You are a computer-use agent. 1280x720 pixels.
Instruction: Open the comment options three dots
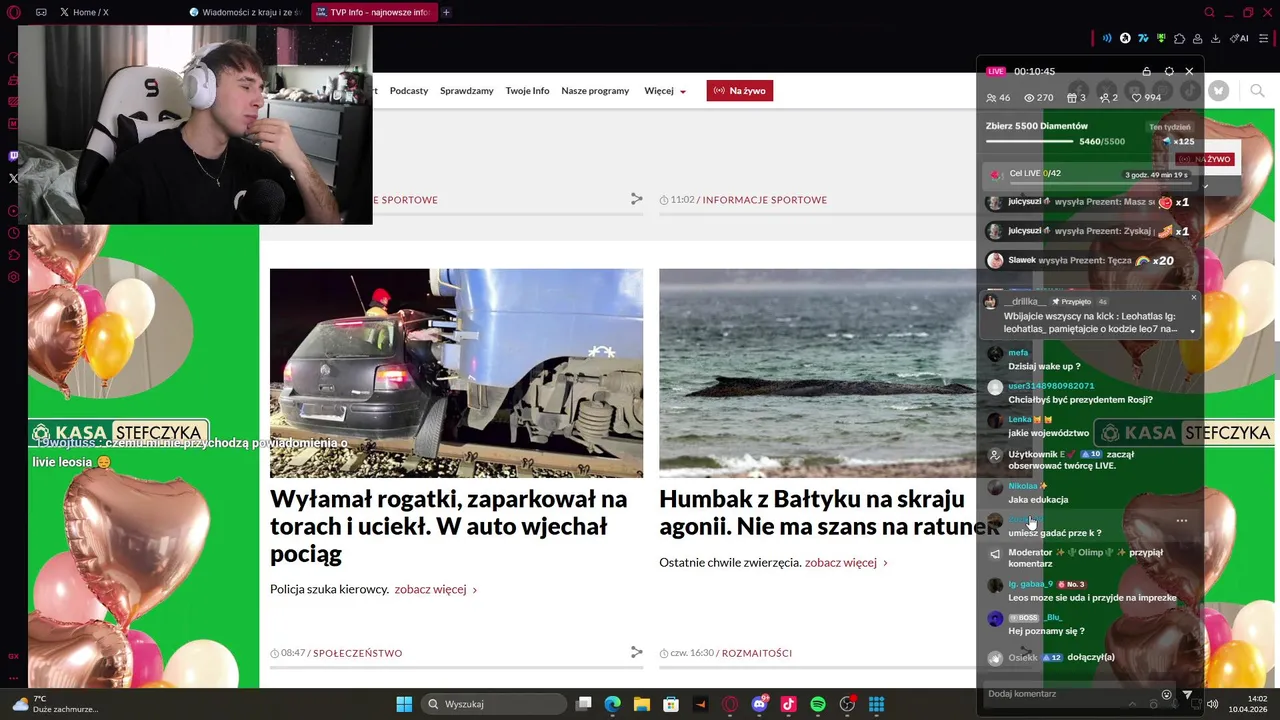(x=1182, y=521)
